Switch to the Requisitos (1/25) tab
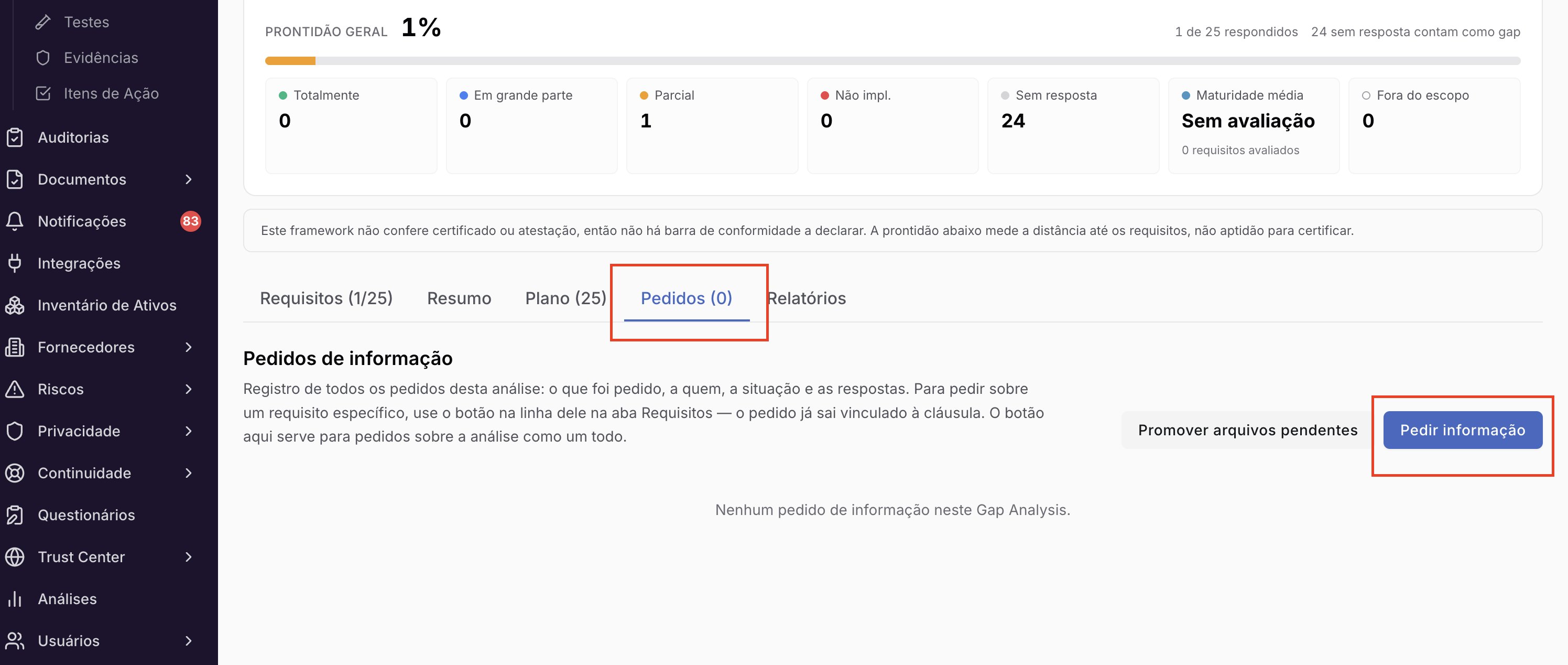Viewport: 1568px width, 665px height. [326, 298]
